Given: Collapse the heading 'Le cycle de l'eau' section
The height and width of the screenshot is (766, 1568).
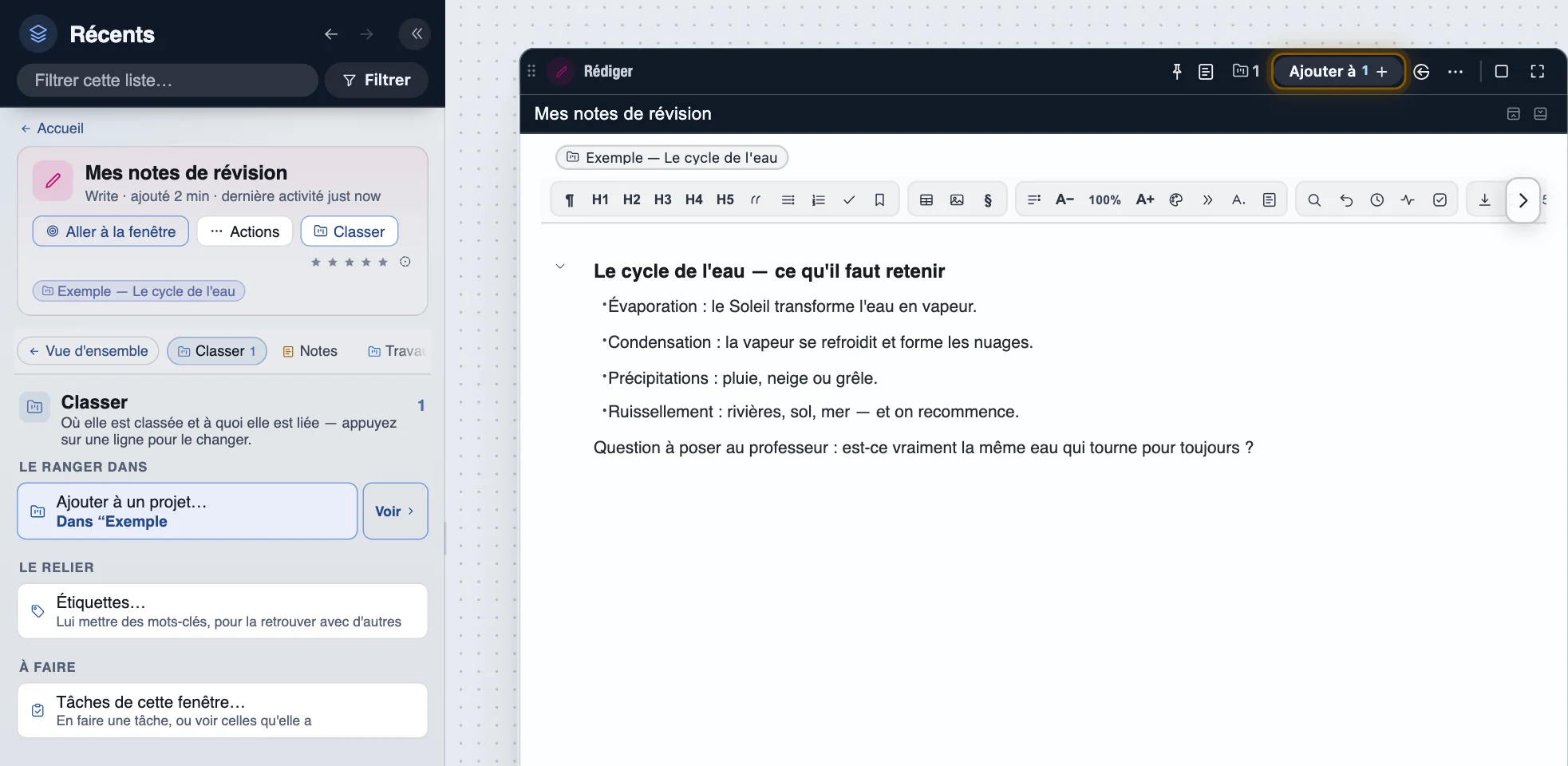Looking at the screenshot, I should point(560,267).
